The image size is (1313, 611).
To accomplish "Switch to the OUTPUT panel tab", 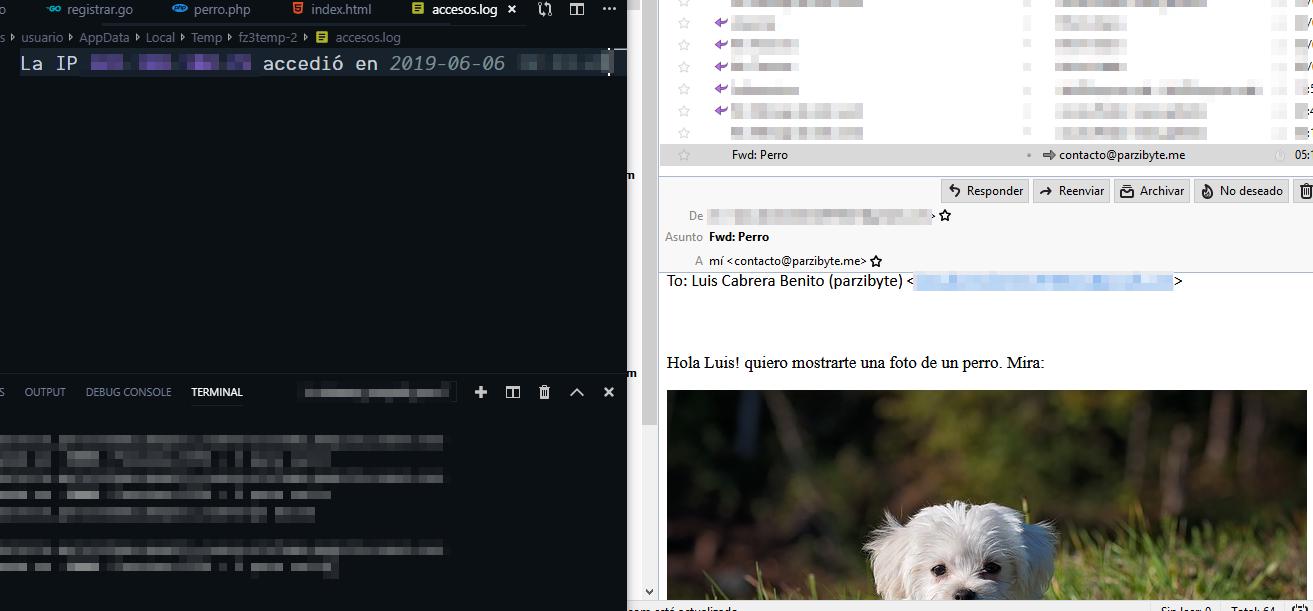I will pos(45,392).
